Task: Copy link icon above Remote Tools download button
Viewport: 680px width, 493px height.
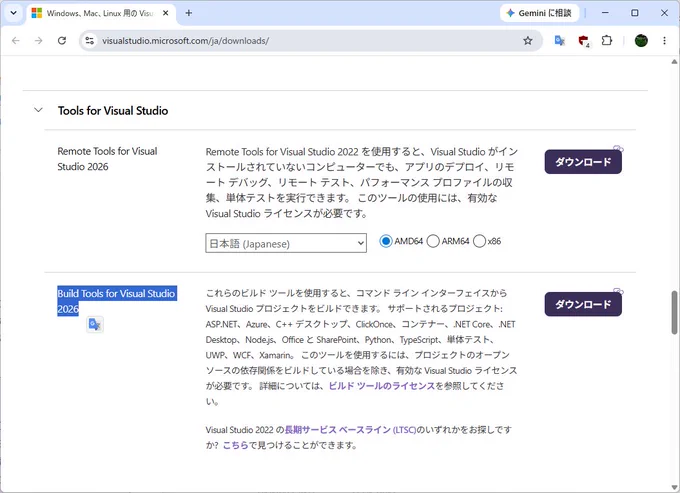Action: (618, 149)
